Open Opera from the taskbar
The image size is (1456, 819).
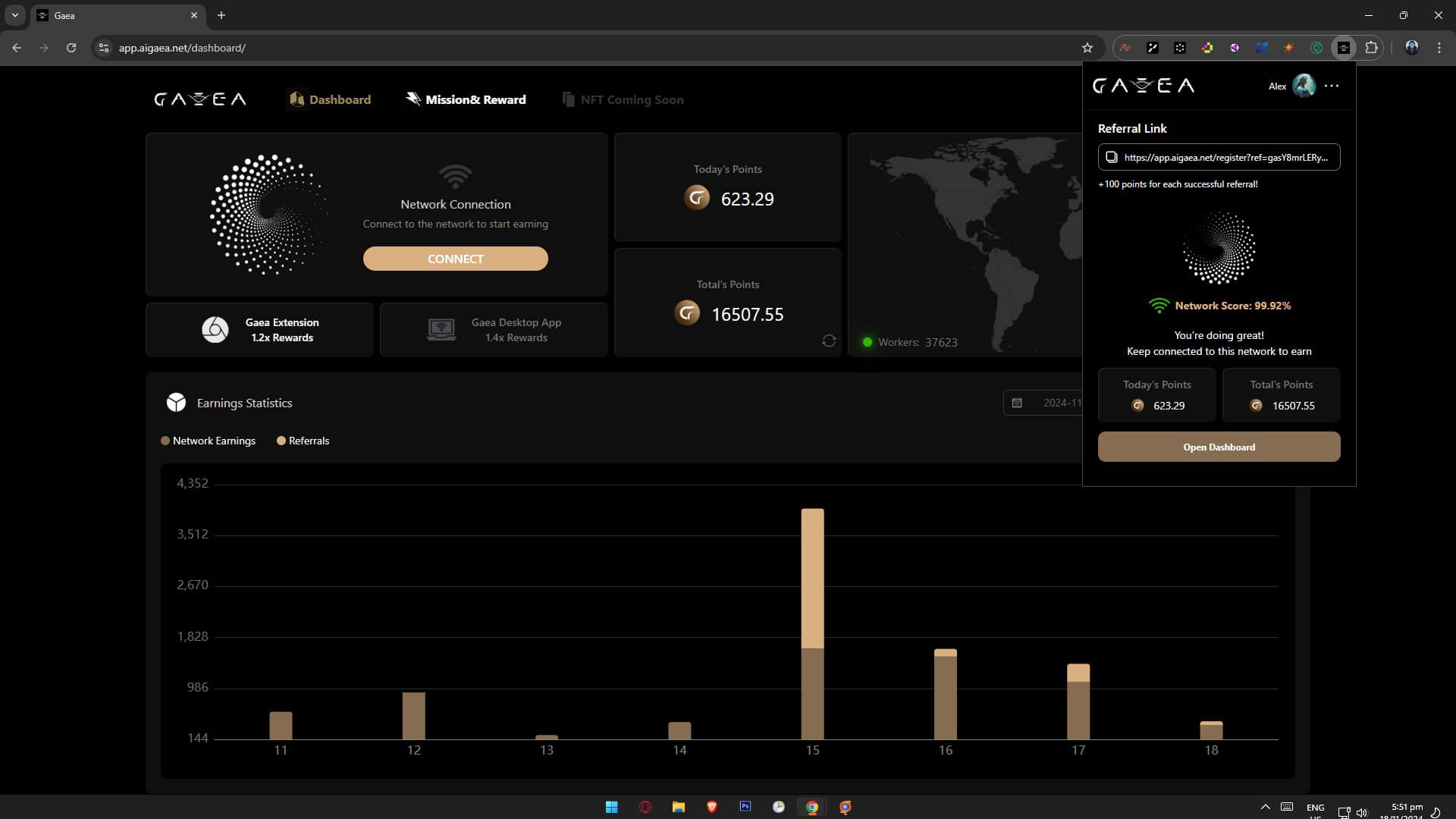645,807
